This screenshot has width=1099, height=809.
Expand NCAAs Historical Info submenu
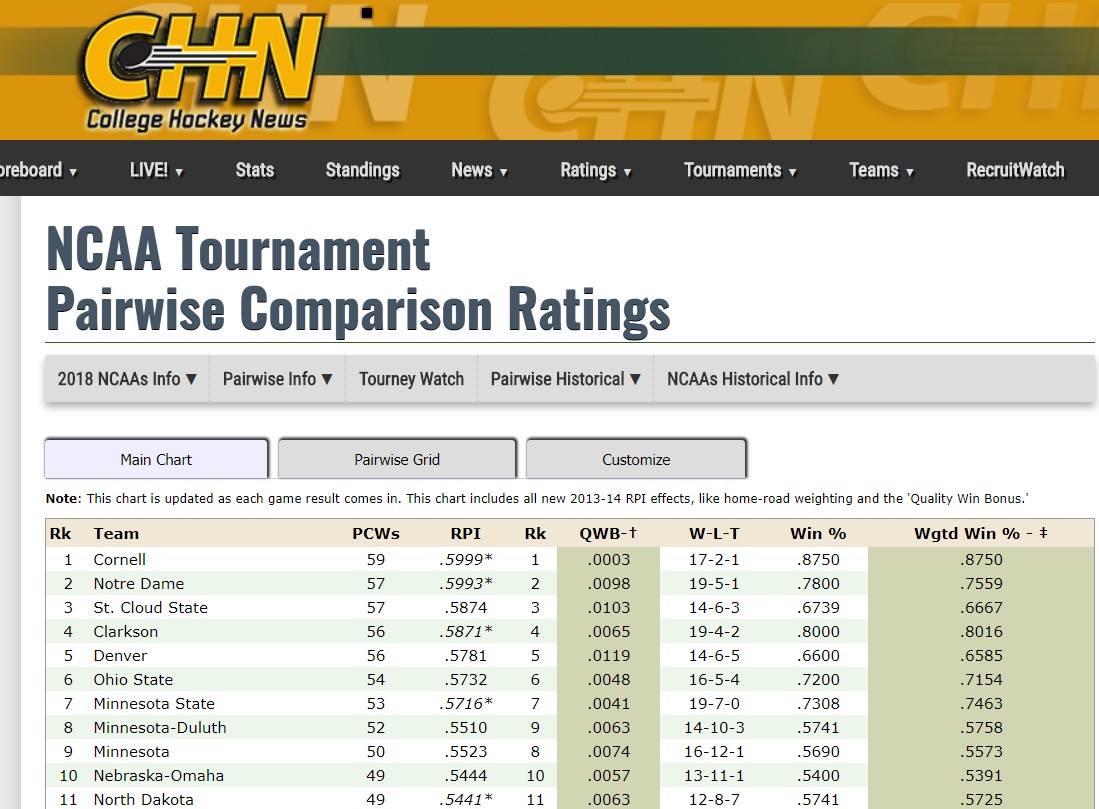[x=753, y=379]
